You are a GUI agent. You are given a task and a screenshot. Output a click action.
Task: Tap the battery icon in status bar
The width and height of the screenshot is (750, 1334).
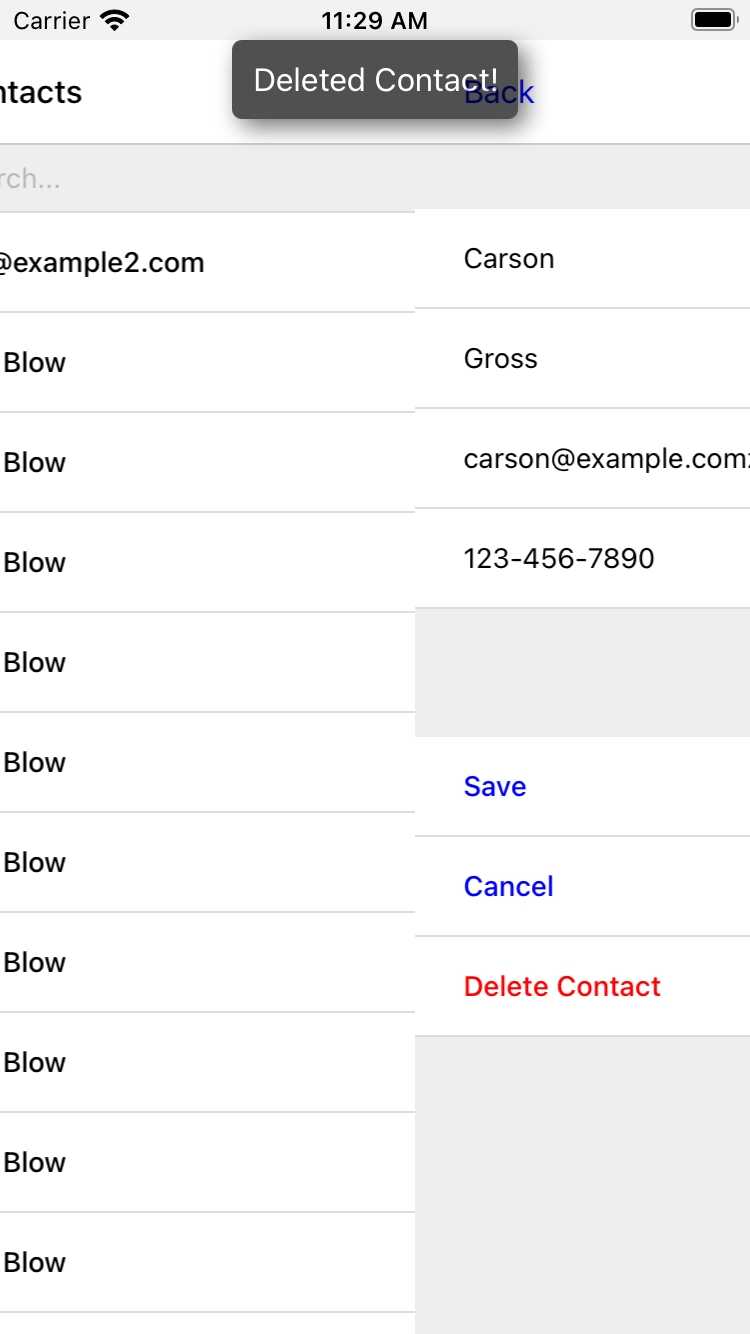pos(713,20)
